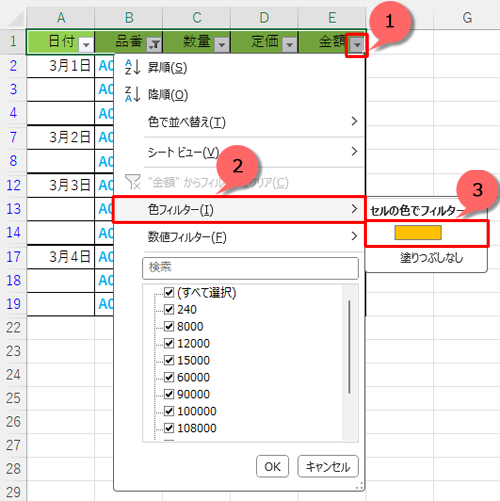This screenshot has height=501, width=500.
Task: Uncheck the 12000 value checkbox
Action: tap(169, 343)
